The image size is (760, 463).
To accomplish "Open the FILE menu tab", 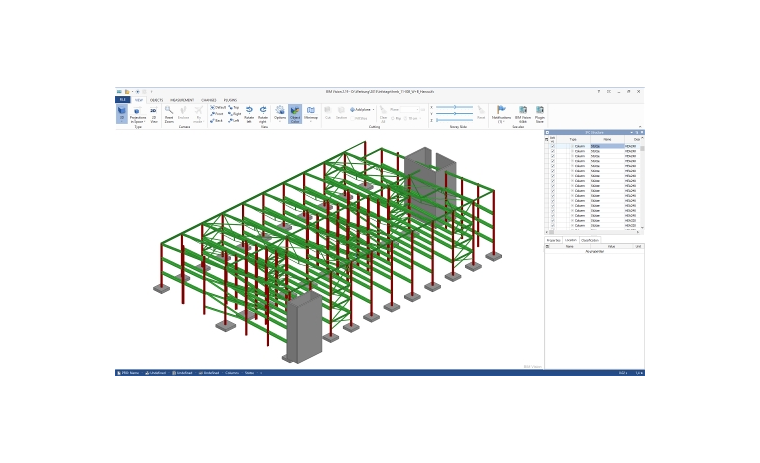I will [122, 100].
